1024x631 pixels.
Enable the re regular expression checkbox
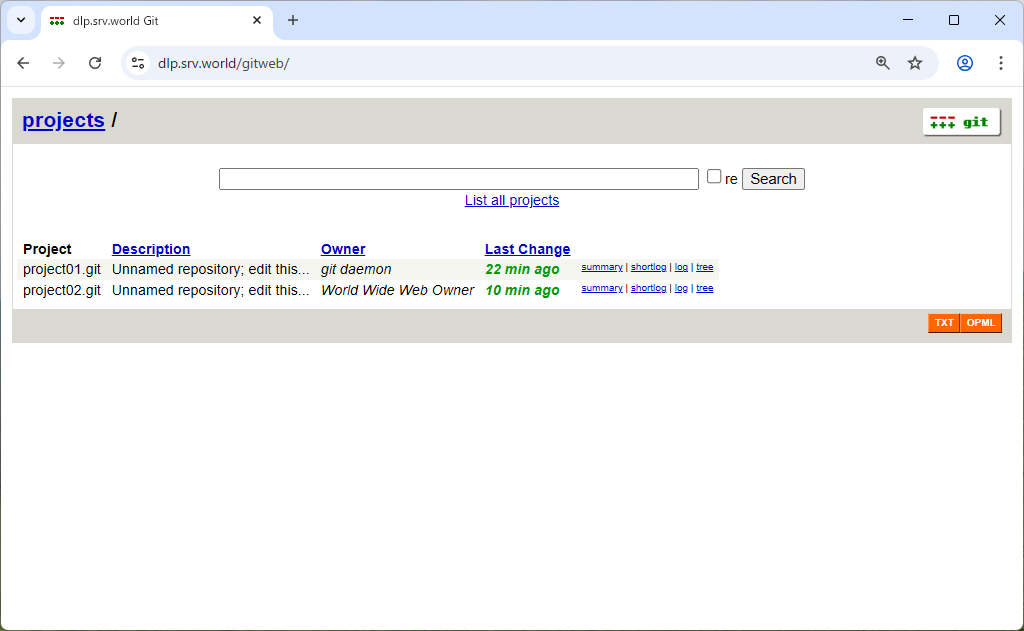[x=714, y=176]
